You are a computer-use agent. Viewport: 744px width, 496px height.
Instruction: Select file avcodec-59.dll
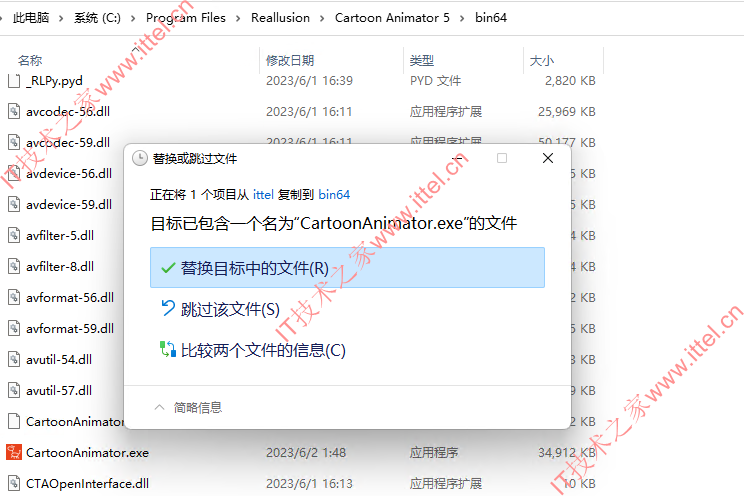point(68,142)
